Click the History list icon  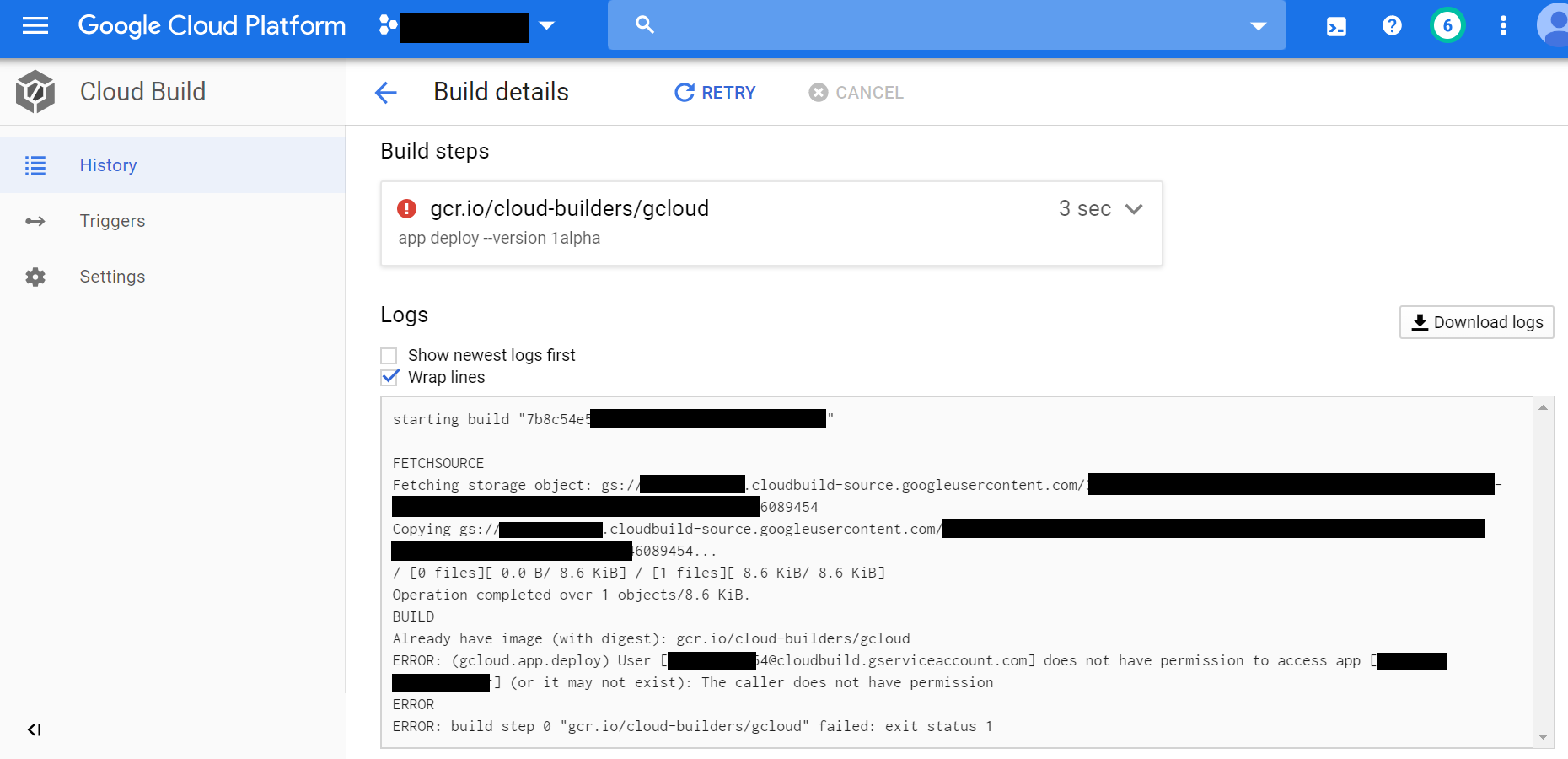(35, 165)
